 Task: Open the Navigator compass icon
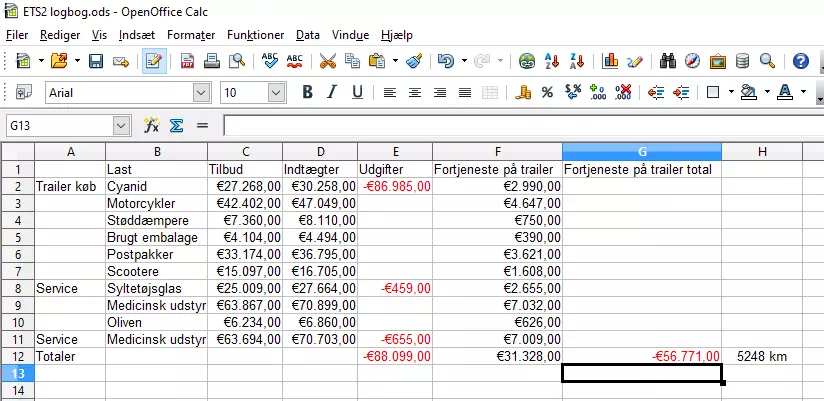(x=693, y=61)
